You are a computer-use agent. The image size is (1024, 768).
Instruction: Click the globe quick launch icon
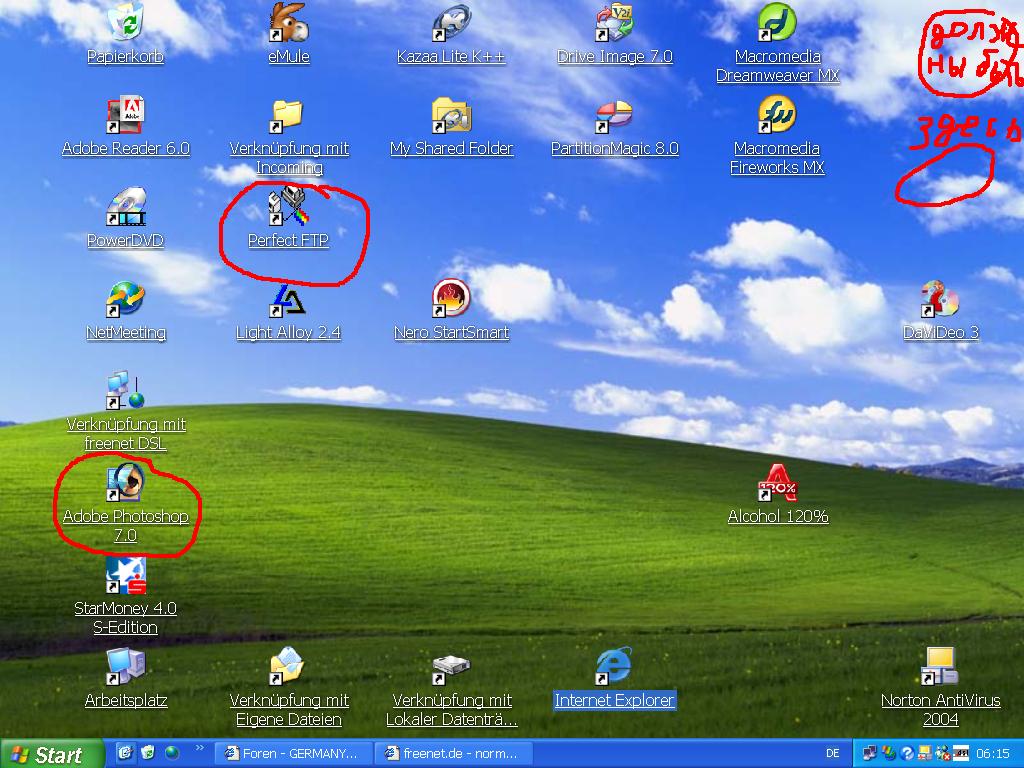point(172,753)
